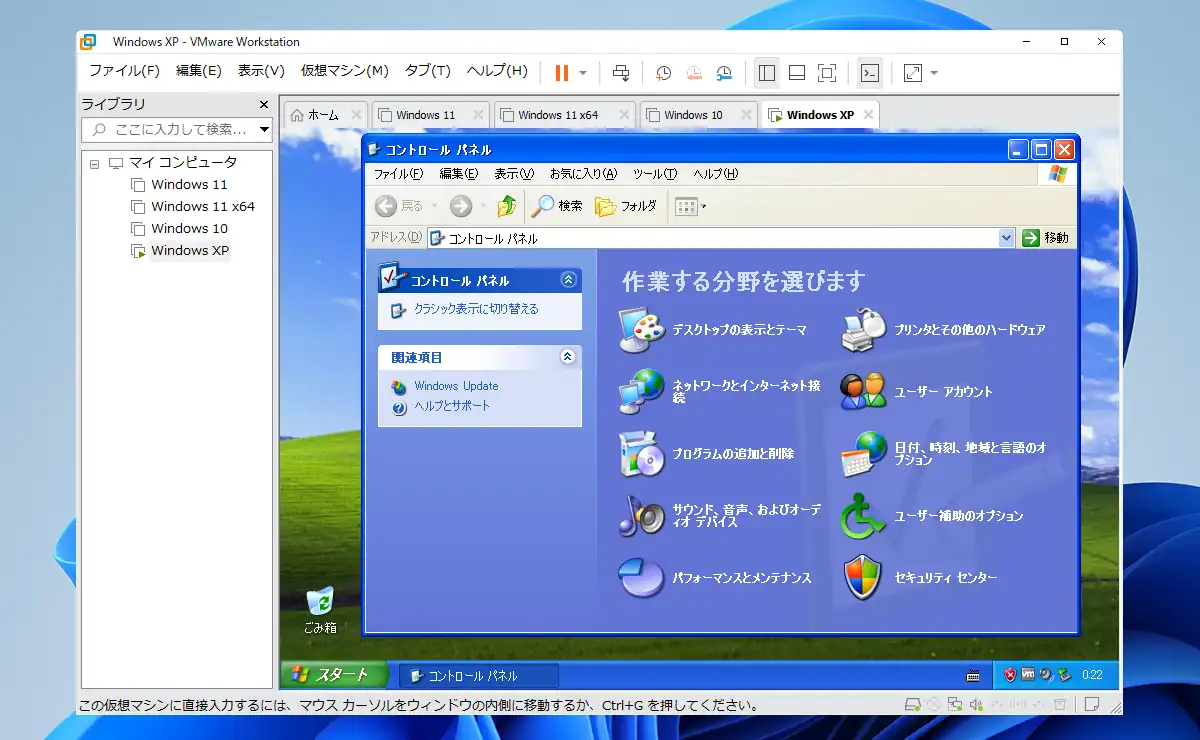Open the power options dropdown arrow beside pause

pyautogui.click(x=583, y=73)
